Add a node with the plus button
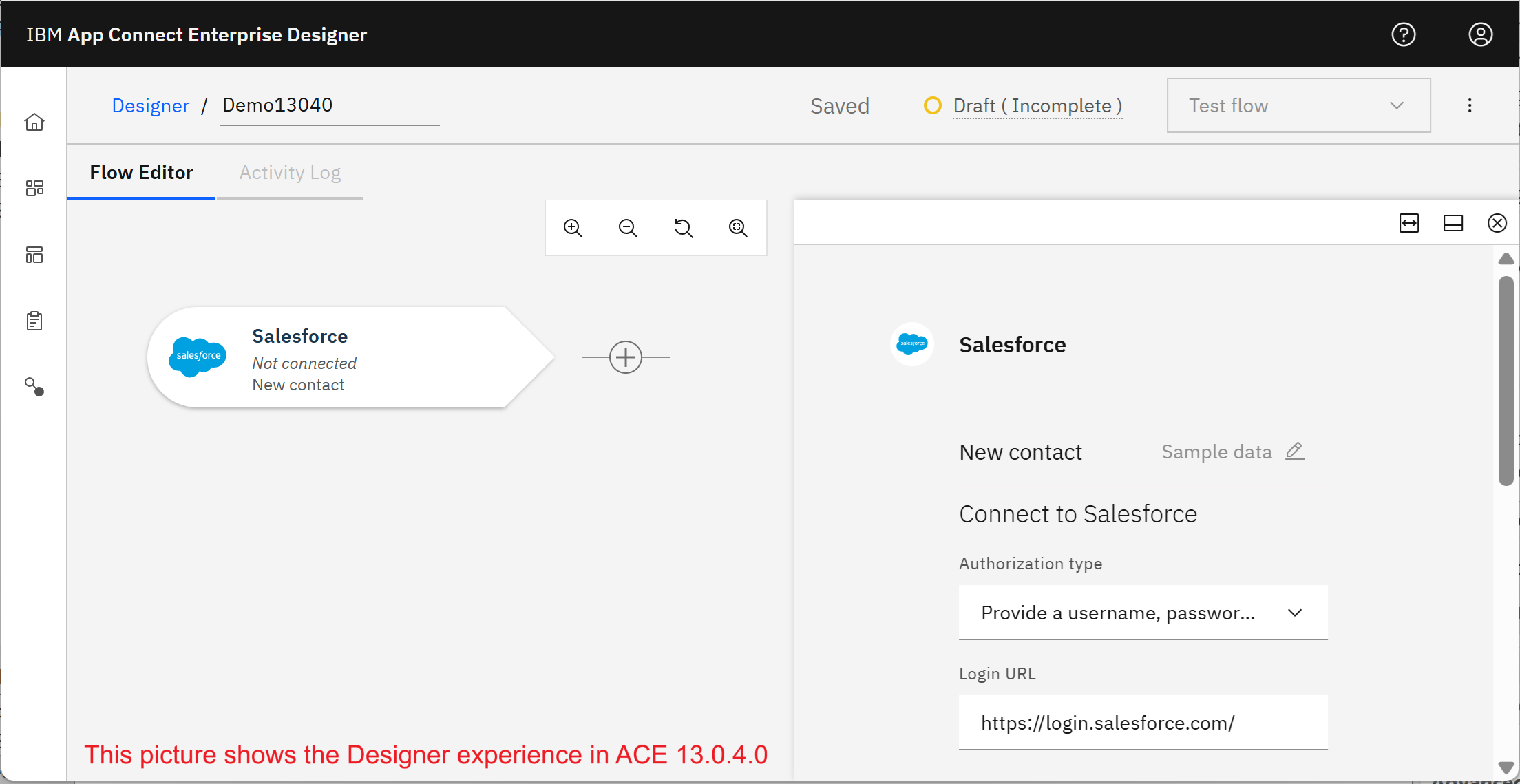 pos(626,357)
